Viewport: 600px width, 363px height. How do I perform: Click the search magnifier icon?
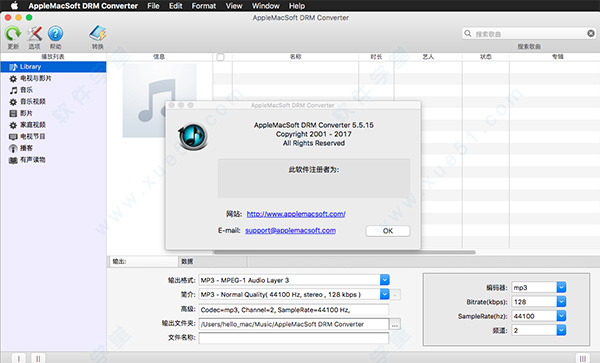[x=468, y=34]
